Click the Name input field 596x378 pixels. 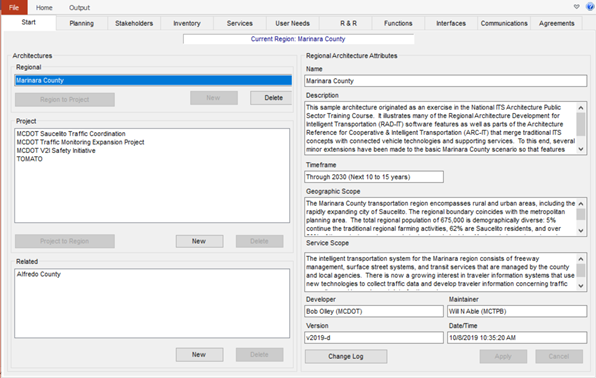pyautogui.click(x=445, y=81)
